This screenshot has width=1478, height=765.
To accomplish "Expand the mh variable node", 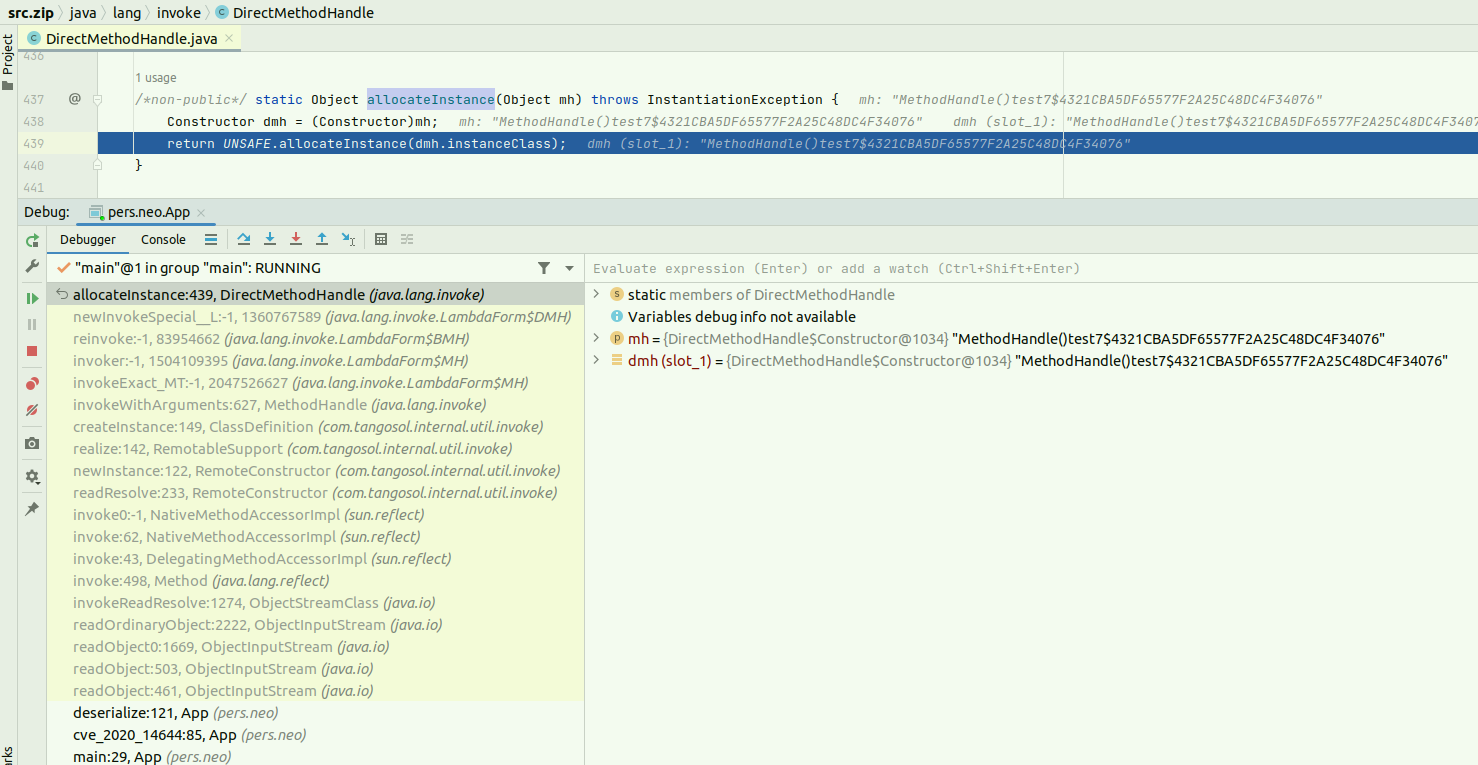I will point(597,338).
